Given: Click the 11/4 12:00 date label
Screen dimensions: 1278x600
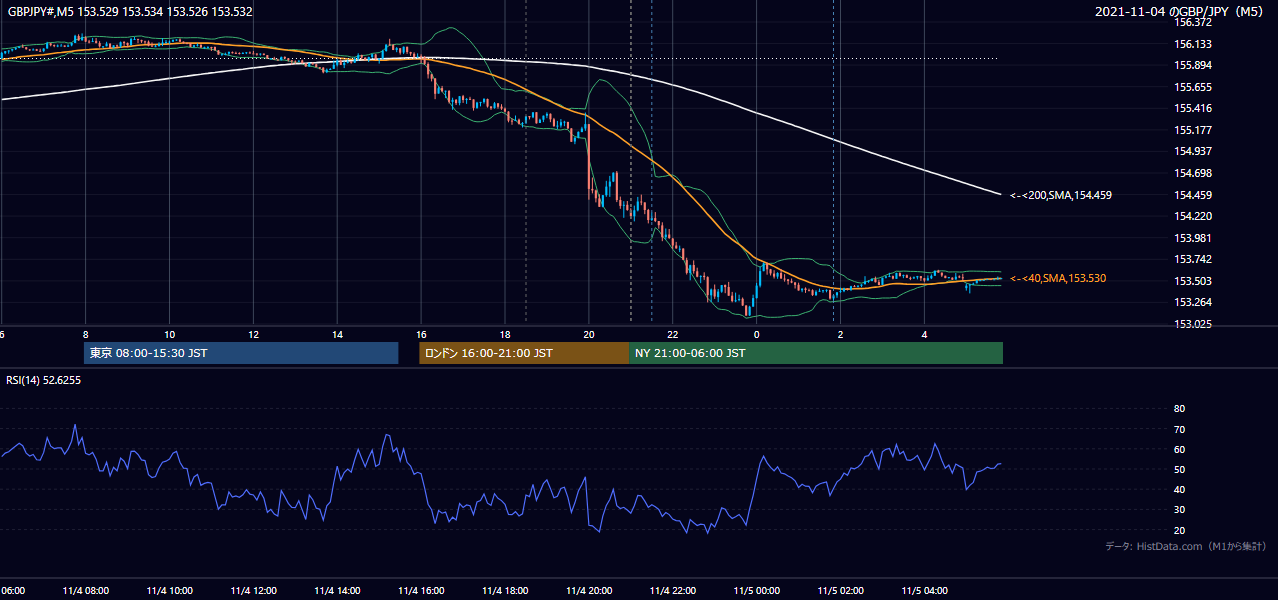Looking at the screenshot, I should [254, 591].
